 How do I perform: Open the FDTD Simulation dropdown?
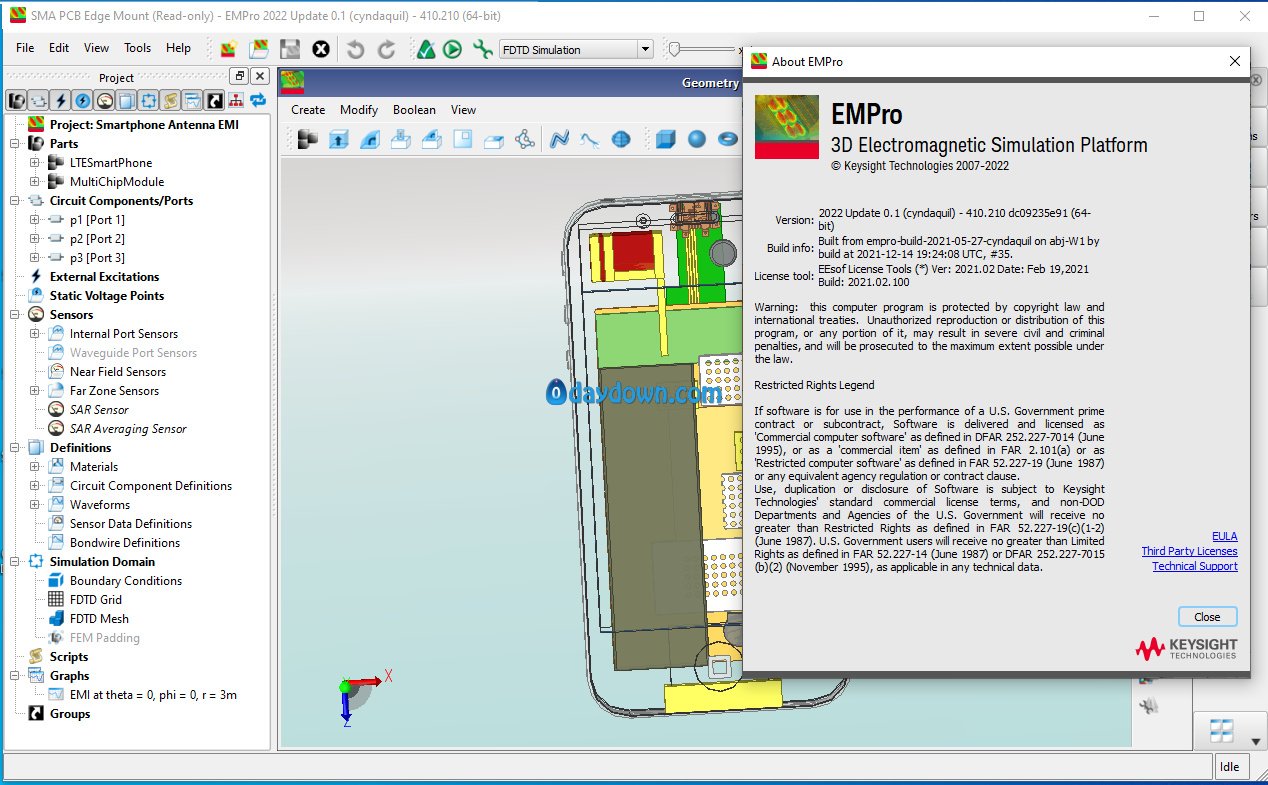(x=576, y=49)
